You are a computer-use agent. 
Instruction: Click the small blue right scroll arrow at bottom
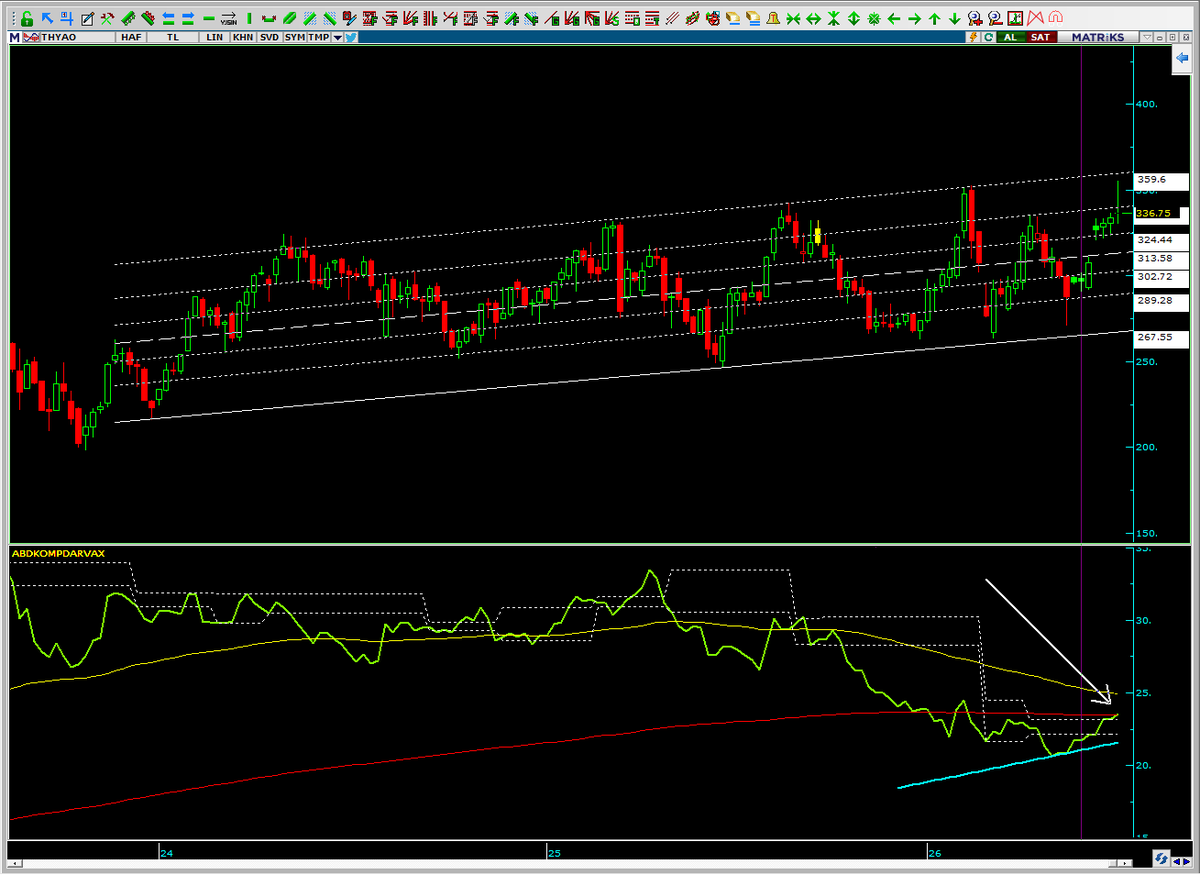(1187, 861)
